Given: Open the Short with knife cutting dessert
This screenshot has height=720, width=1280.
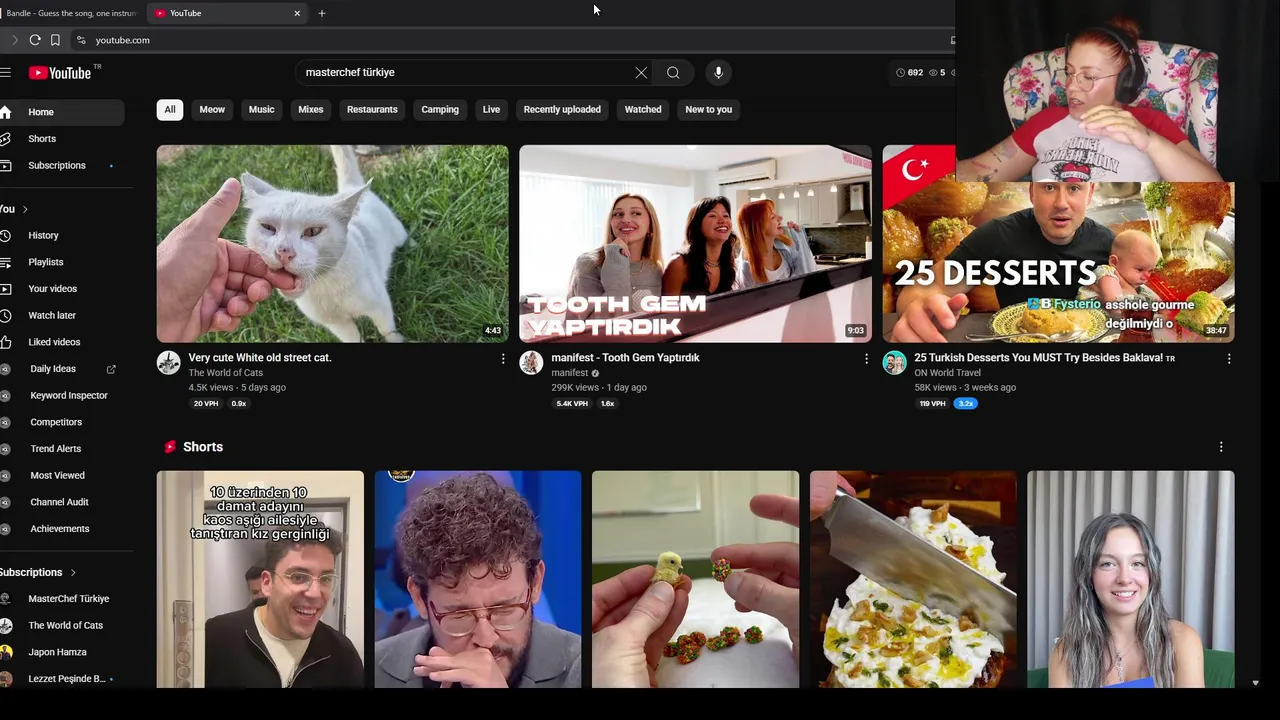Looking at the screenshot, I should coord(913,580).
